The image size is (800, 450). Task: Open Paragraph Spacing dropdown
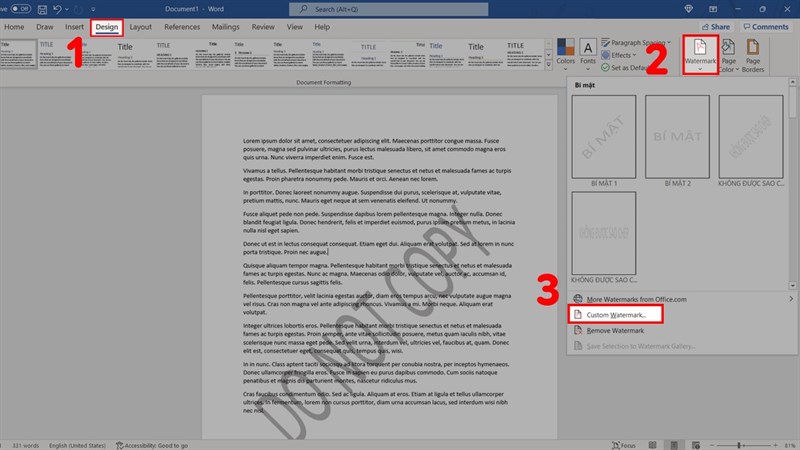pyautogui.click(x=636, y=42)
